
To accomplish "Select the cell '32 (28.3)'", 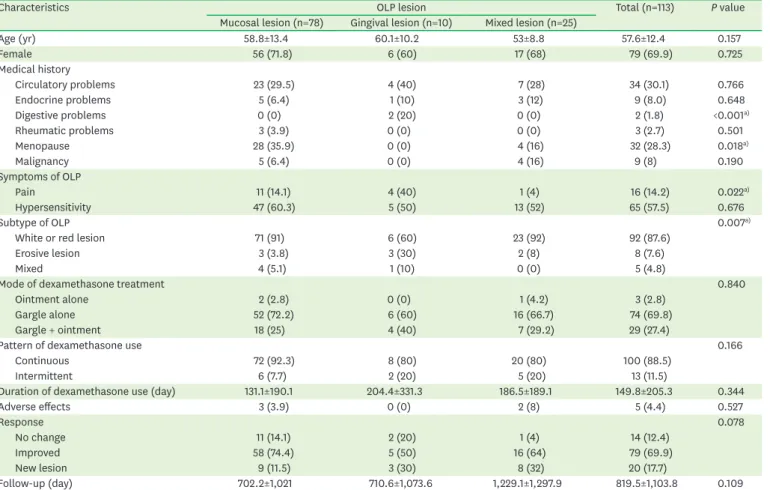I will tap(650, 146).
